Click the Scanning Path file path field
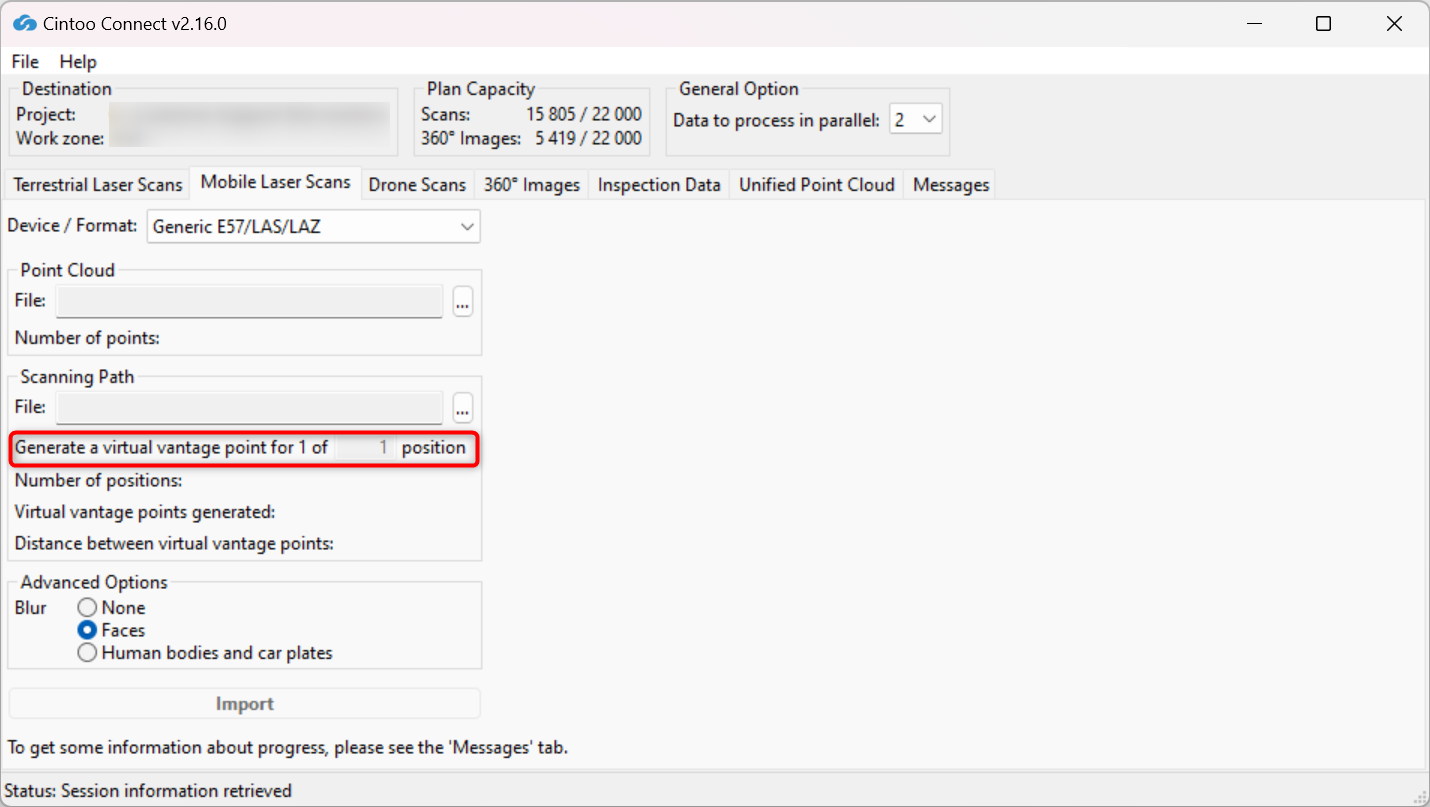 click(249, 408)
